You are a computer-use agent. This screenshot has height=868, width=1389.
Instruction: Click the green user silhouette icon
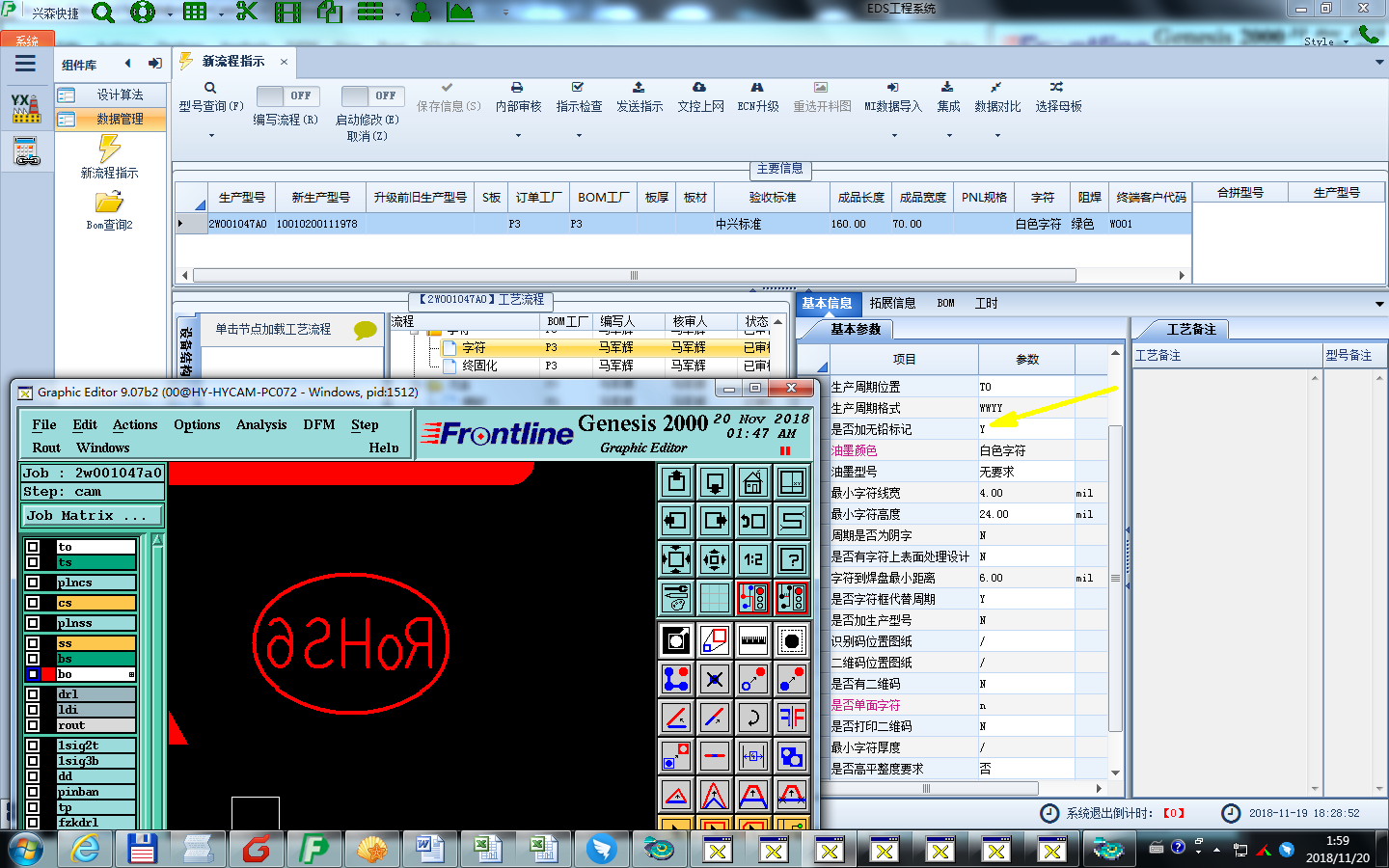[421, 12]
